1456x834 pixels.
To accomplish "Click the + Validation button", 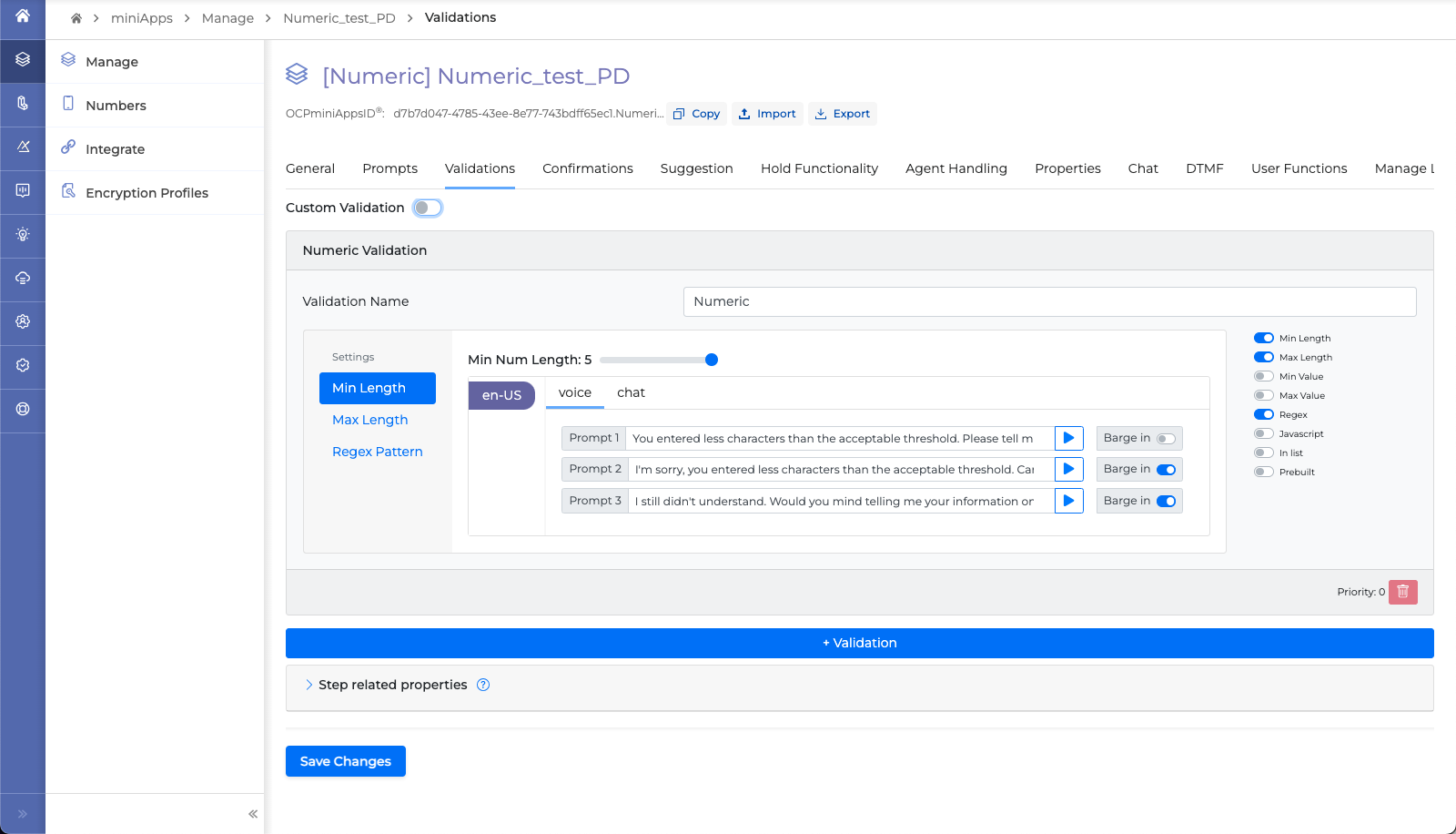I will pyautogui.click(x=859, y=643).
